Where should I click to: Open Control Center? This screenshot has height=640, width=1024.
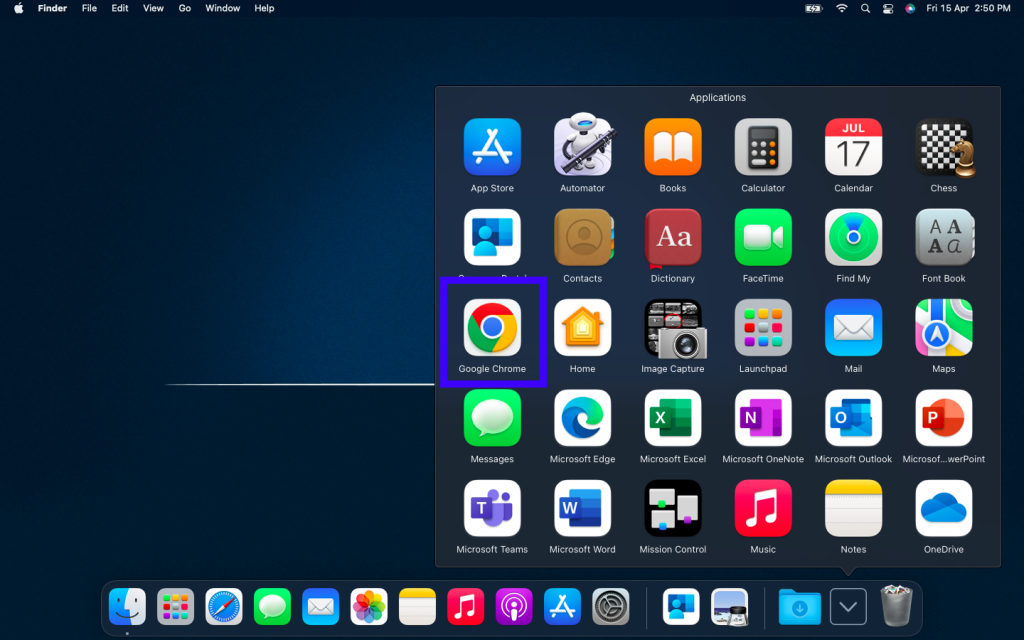coord(888,8)
